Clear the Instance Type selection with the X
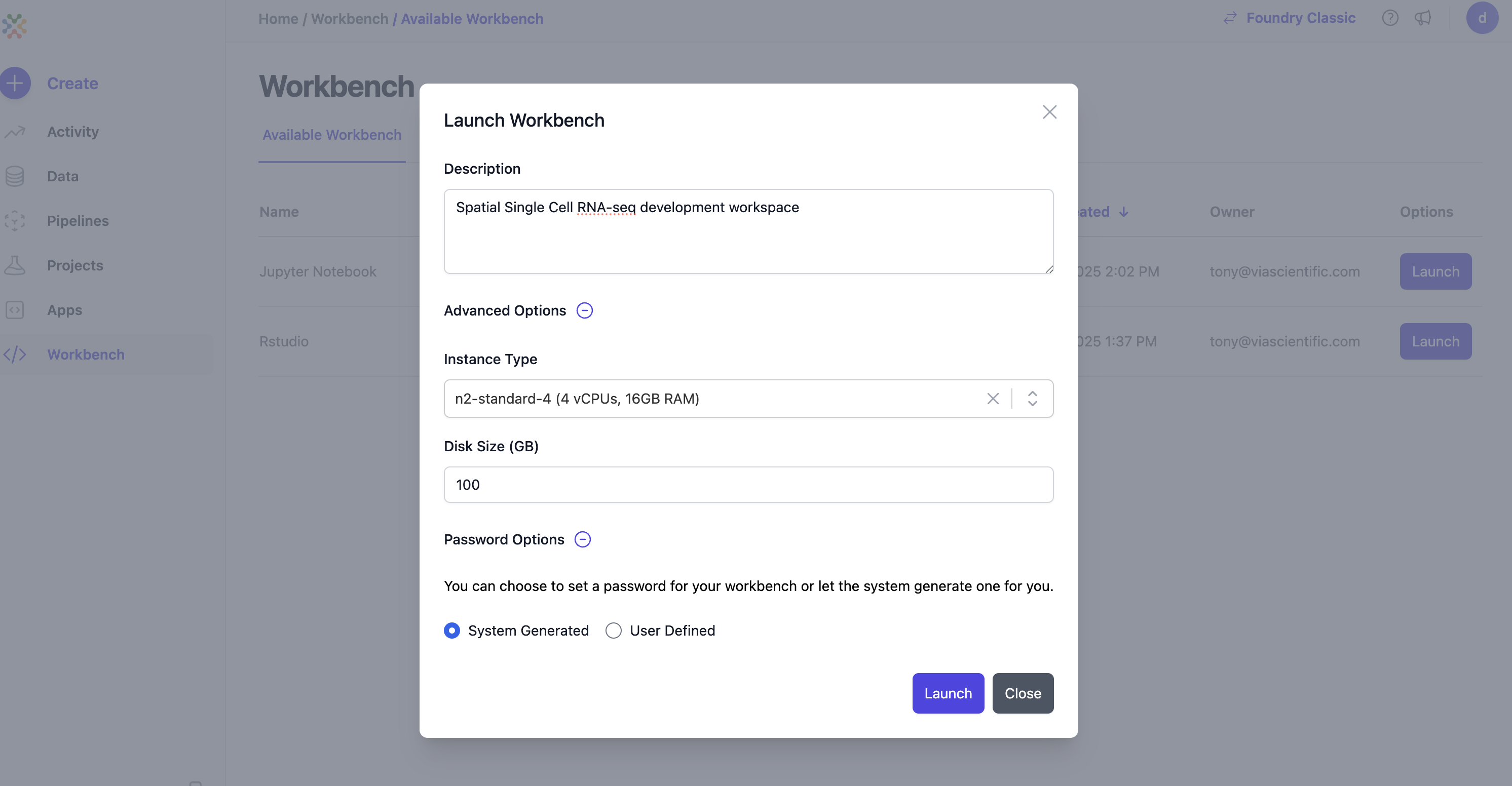Viewport: 1512px width, 786px height. point(993,398)
